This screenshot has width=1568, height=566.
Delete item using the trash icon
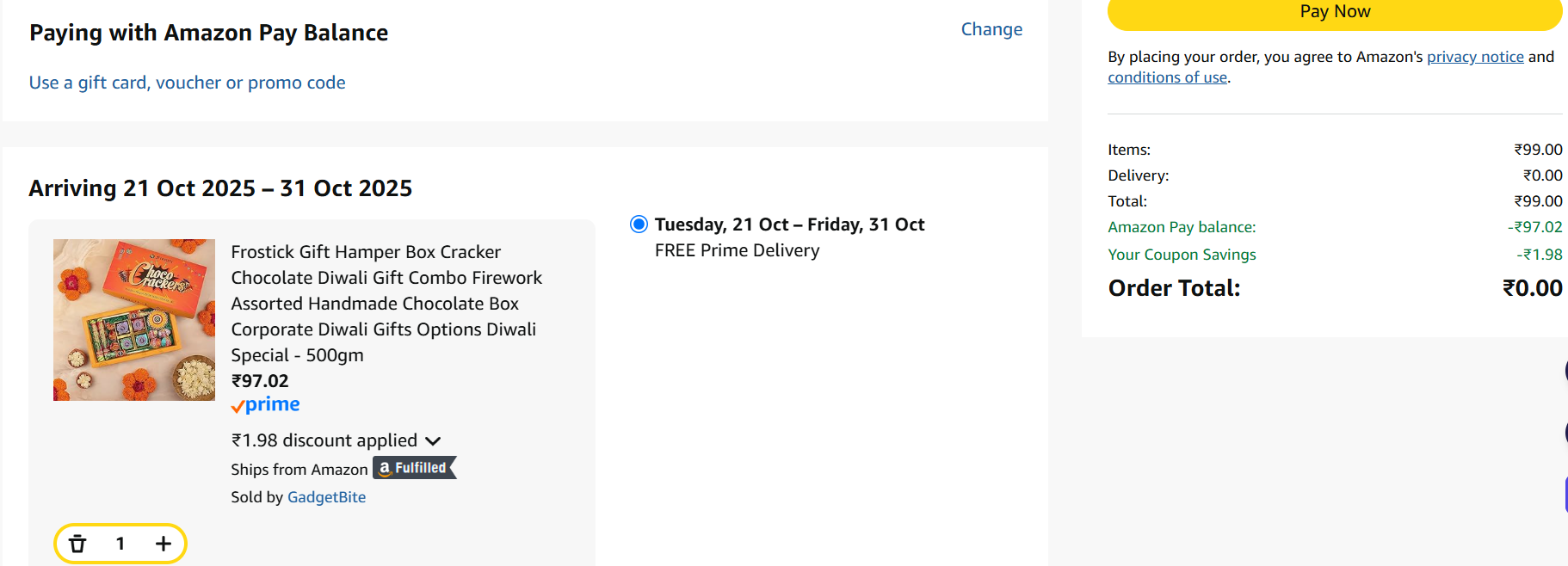pyautogui.click(x=77, y=544)
